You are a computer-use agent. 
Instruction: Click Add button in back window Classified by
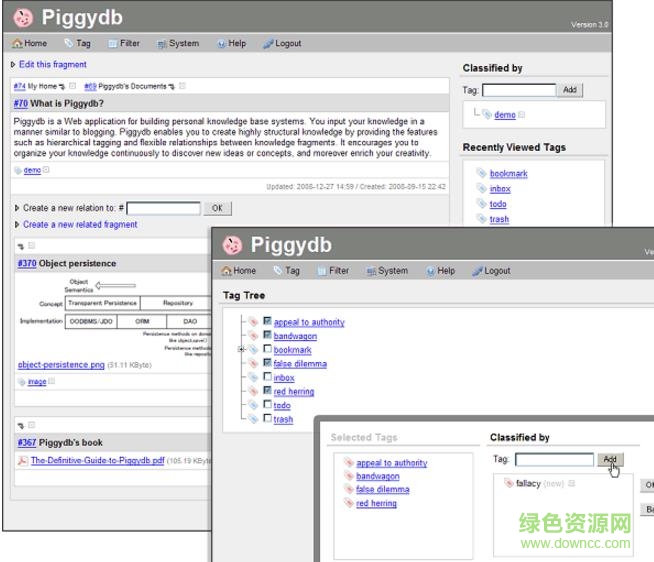tap(569, 90)
